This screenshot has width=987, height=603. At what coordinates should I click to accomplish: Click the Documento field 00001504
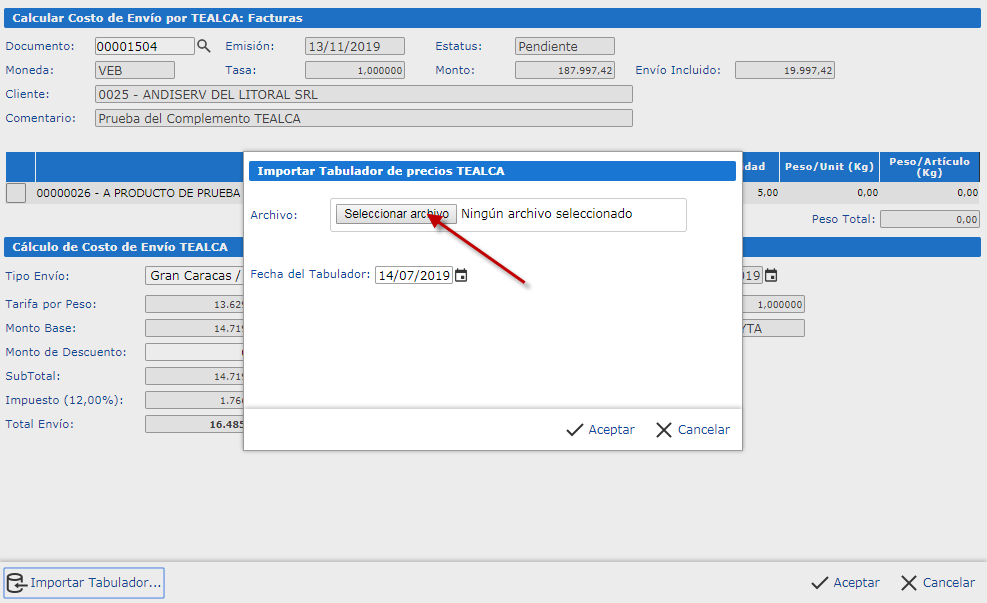click(145, 46)
